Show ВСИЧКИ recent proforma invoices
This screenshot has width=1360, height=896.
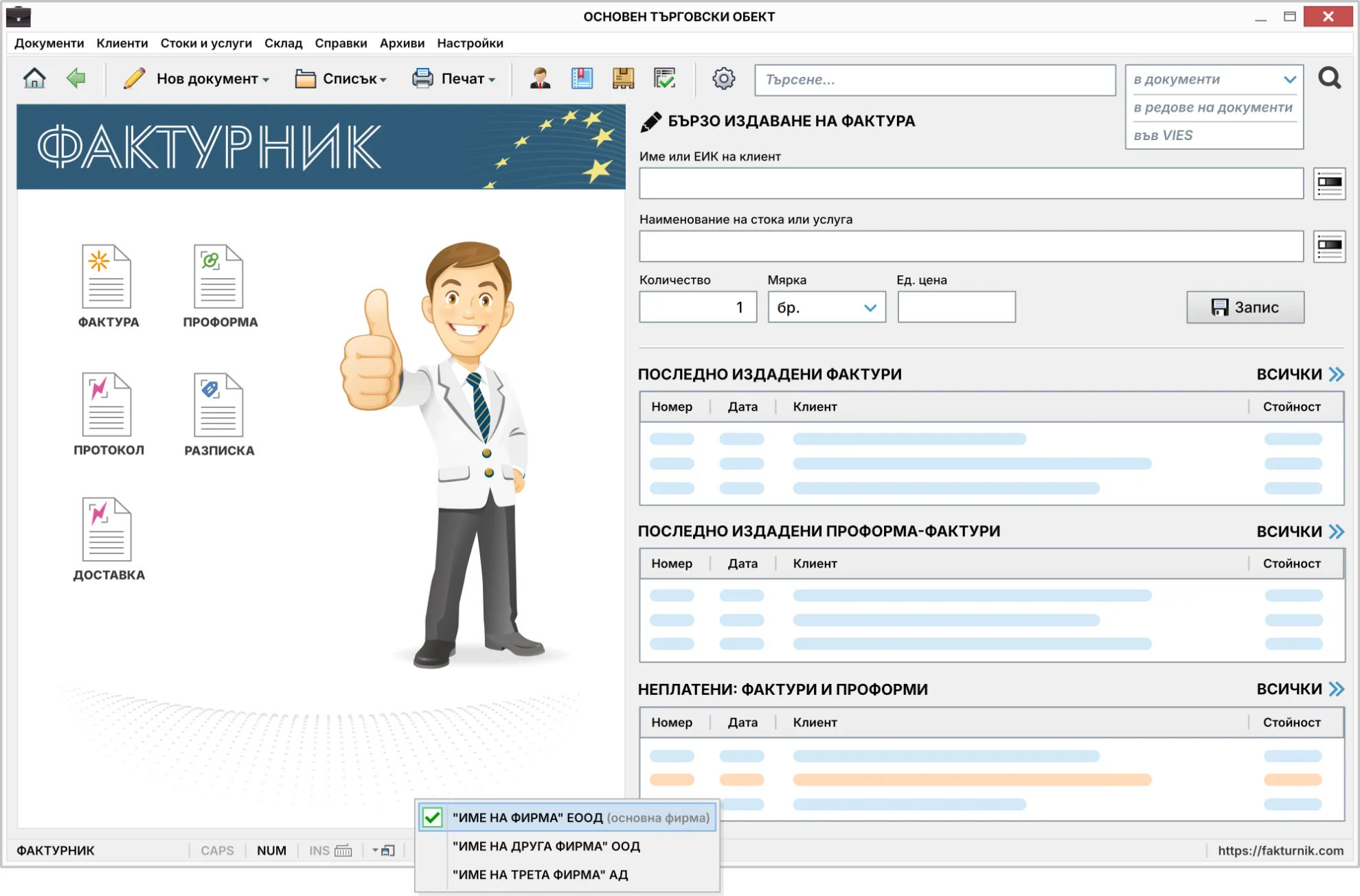click(1300, 531)
